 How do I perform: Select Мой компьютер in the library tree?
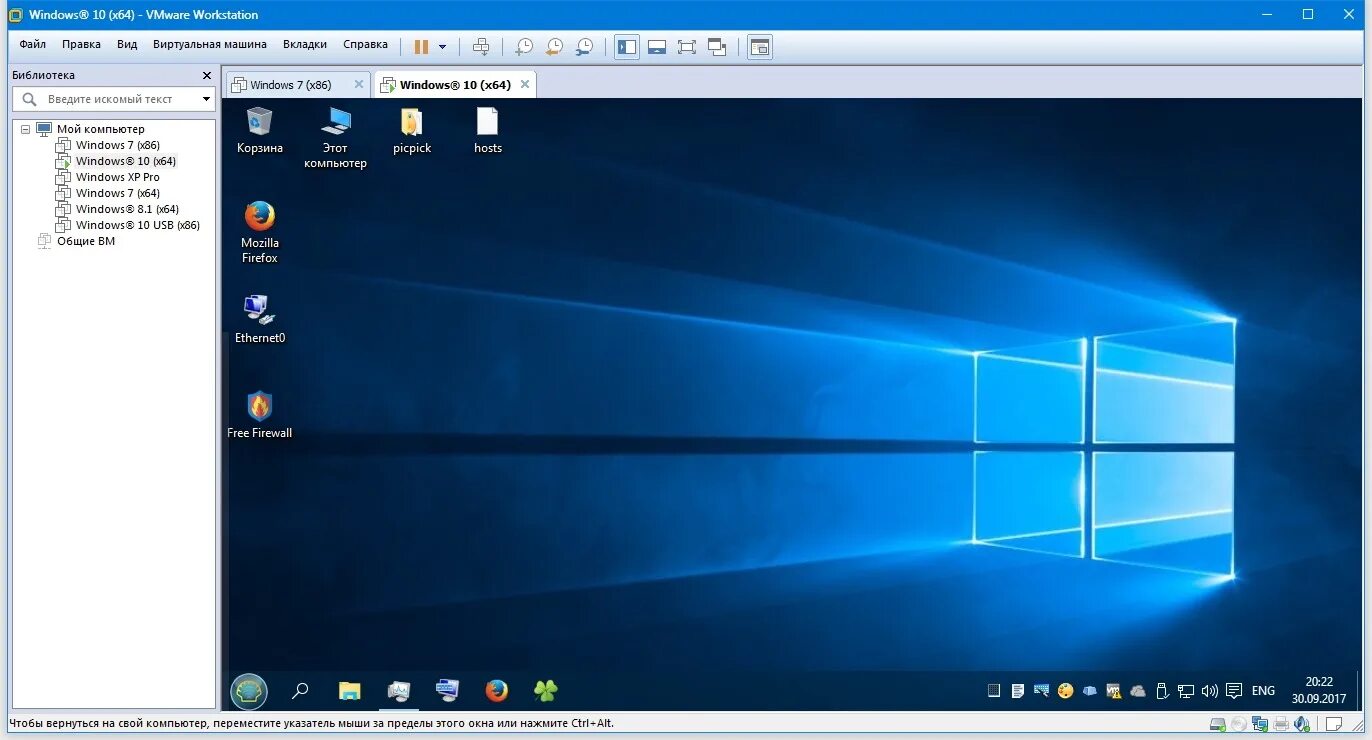pos(100,129)
